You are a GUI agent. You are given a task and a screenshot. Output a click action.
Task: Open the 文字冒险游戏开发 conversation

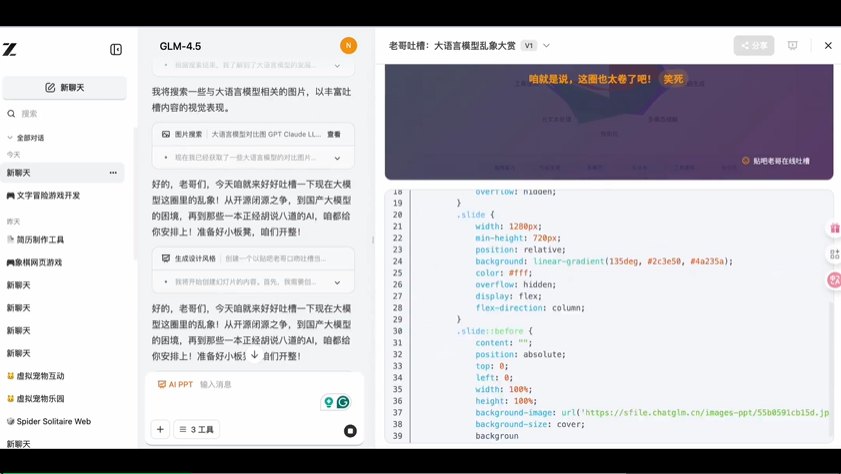pos(43,195)
